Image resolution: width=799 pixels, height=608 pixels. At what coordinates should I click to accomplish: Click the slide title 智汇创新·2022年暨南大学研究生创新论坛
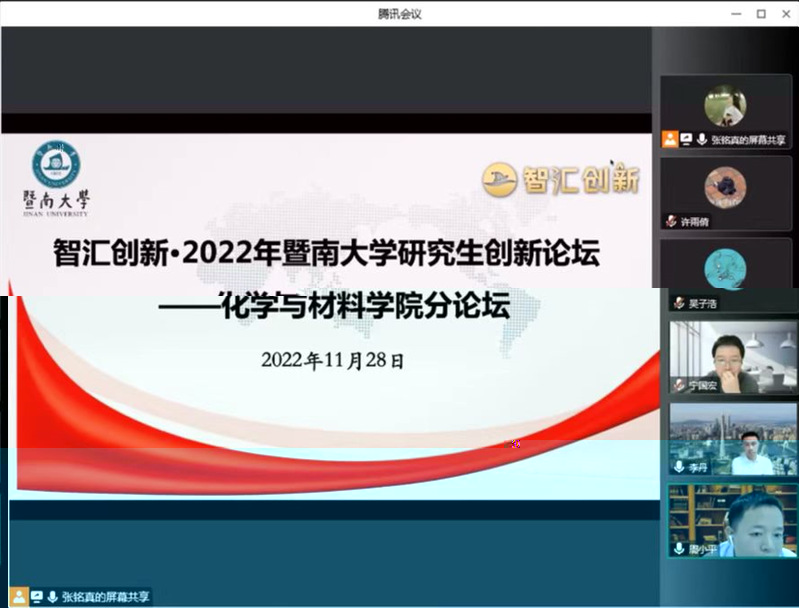pos(326,254)
